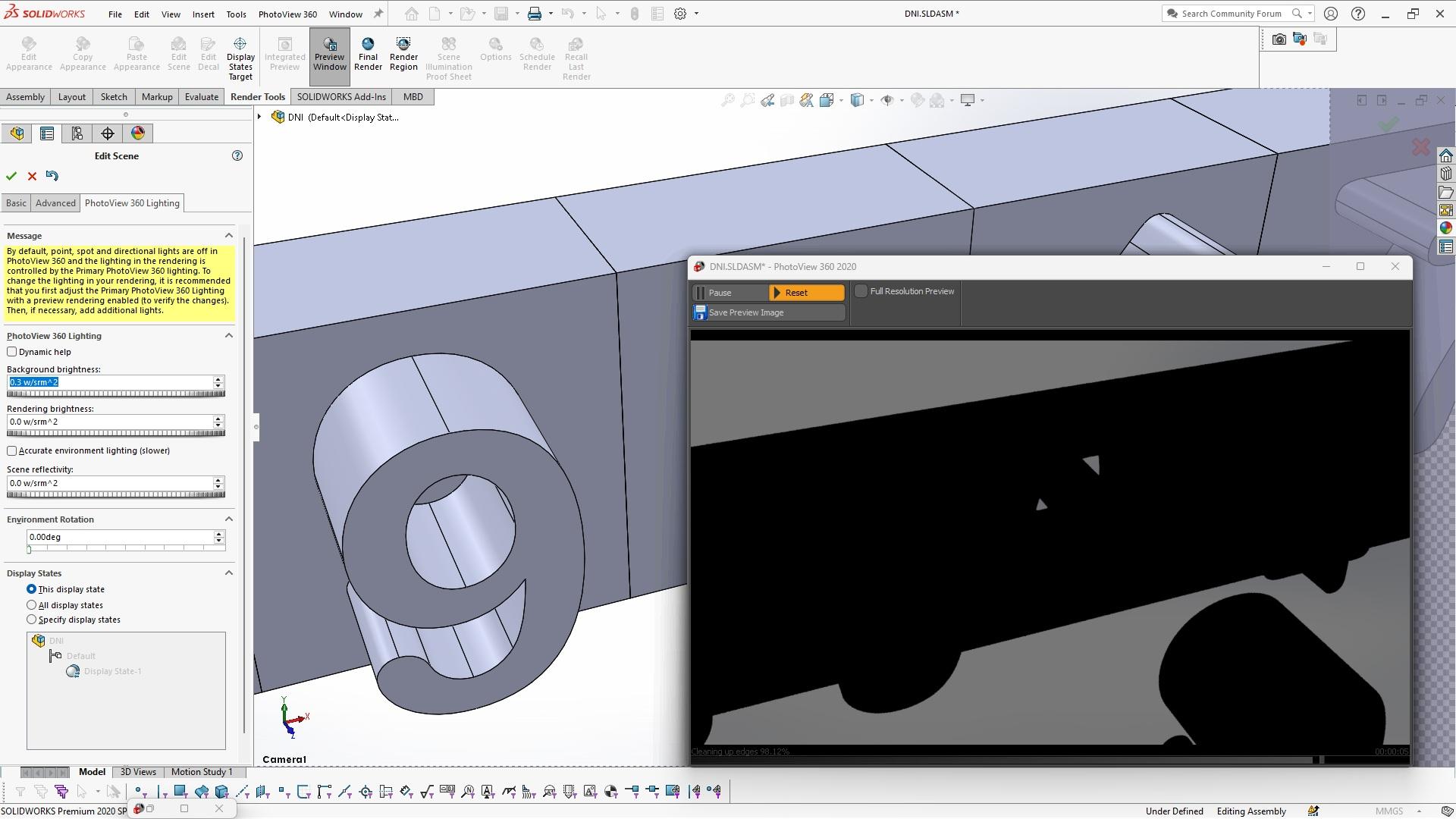
Task: Click the Background brightness input field
Action: pos(110,382)
